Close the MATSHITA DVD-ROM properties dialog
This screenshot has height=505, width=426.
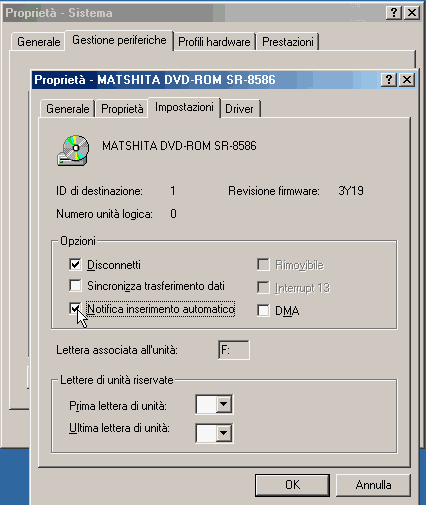407,80
